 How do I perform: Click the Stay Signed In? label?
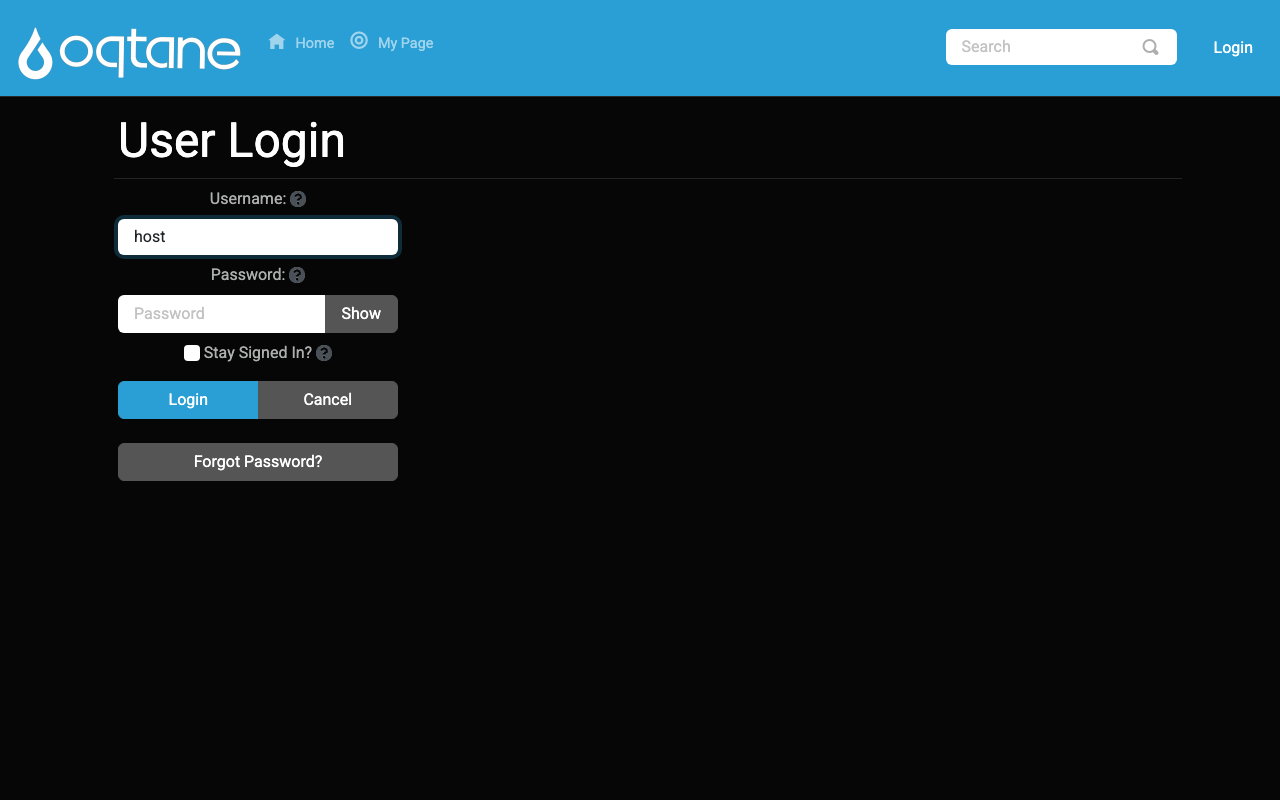(258, 353)
